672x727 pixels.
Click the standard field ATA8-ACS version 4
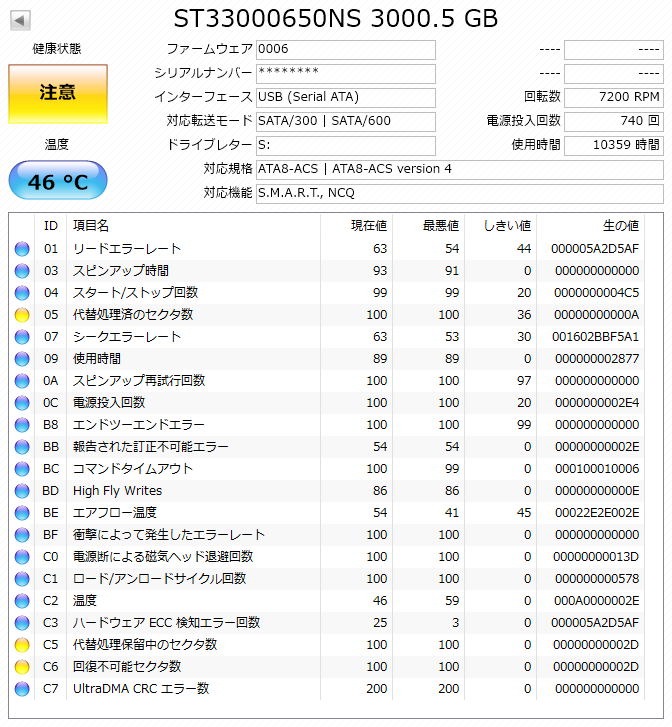(x=460, y=169)
